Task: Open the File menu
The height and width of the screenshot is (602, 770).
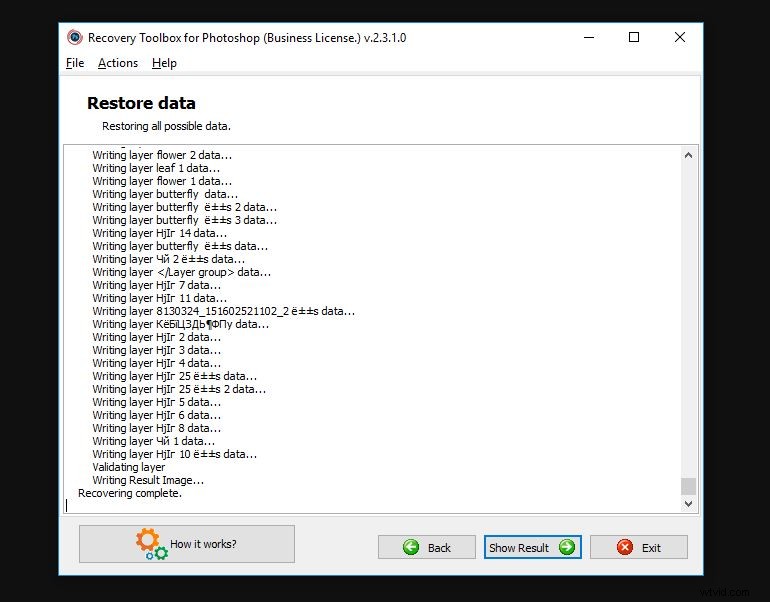Action: click(75, 63)
